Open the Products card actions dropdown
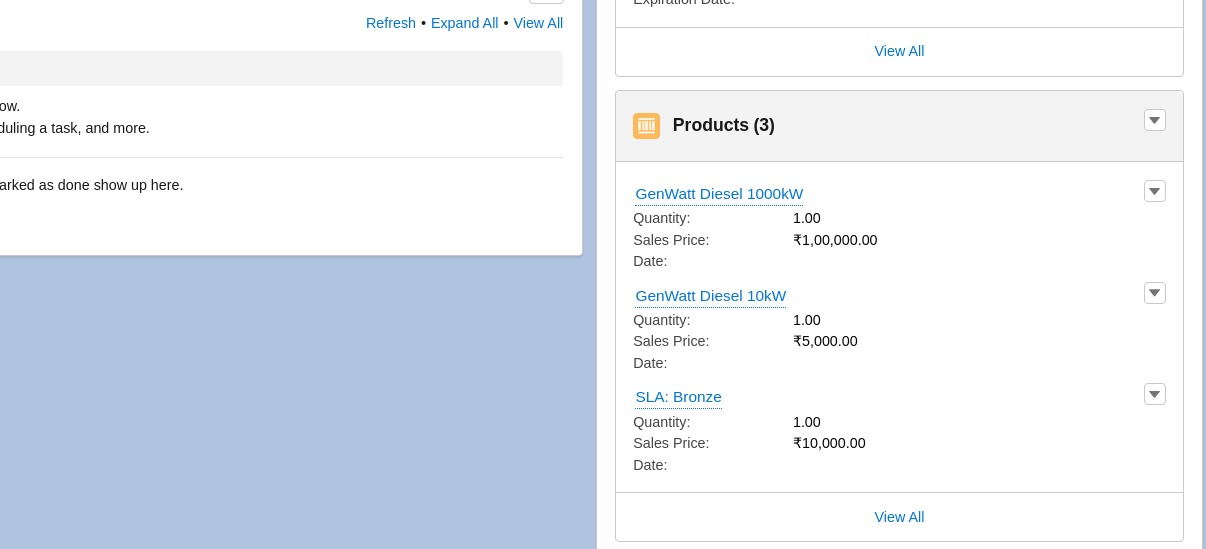The width and height of the screenshot is (1206, 549). (x=1154, y=120)
